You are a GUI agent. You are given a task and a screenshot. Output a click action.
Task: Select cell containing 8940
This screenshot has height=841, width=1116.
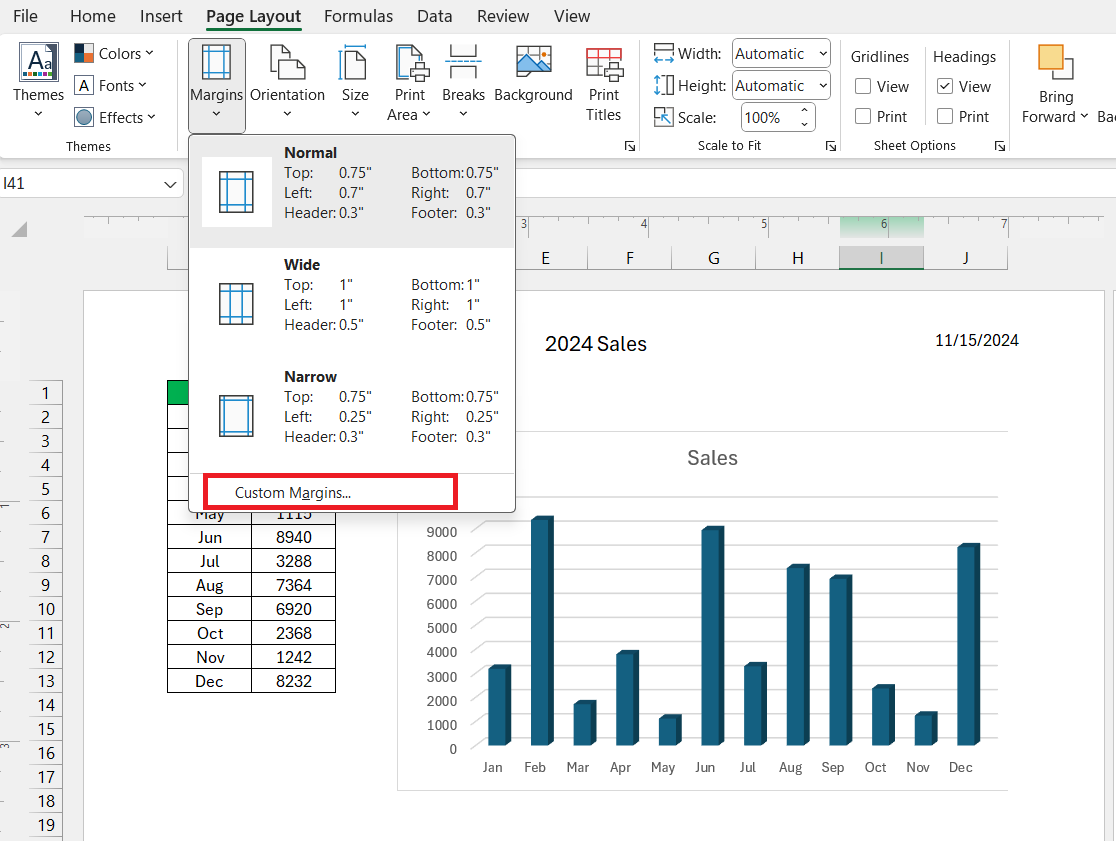pyautogui.click(x=293, y=537)
